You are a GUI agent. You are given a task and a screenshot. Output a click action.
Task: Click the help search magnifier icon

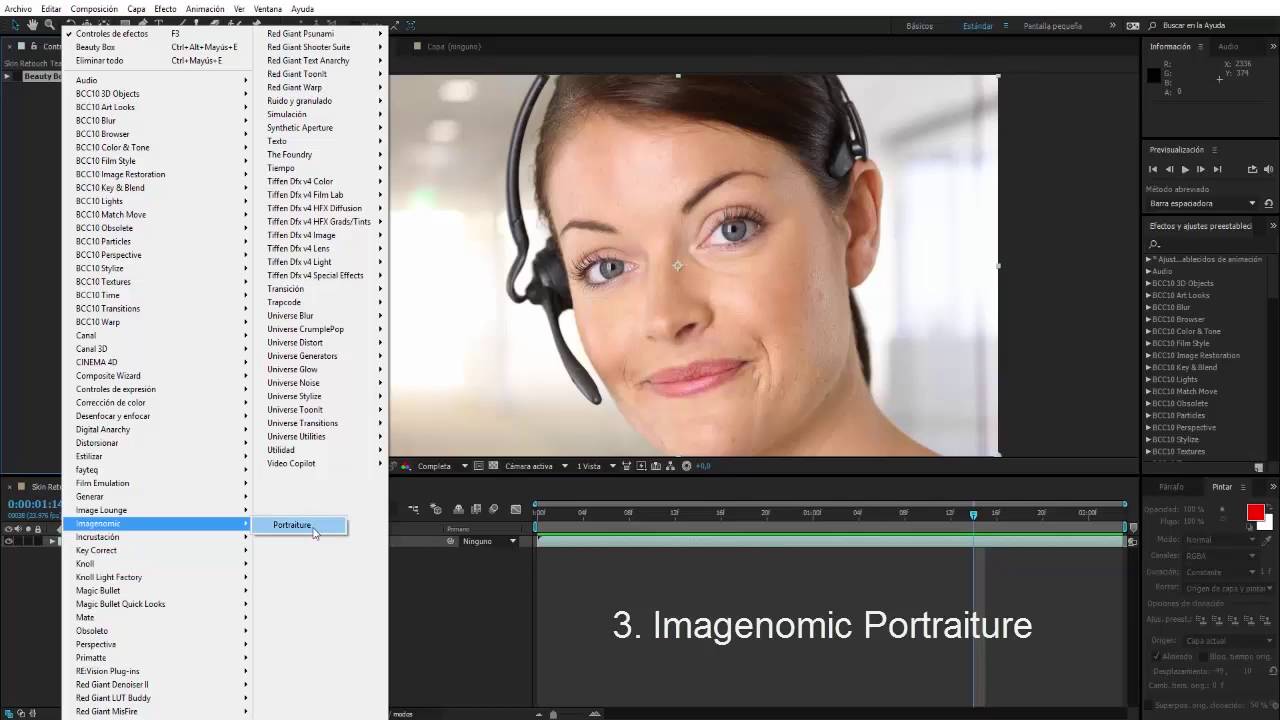pyautogui.click(x=1153, y=26)
